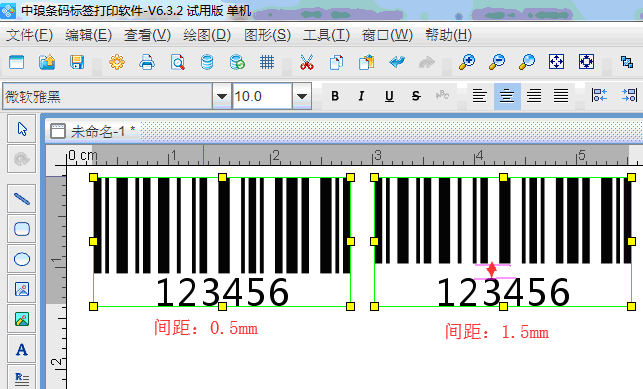Click the database with green check icon
Image resolution: width=643 pixels, height=389 pixels.
coord(237,62)
